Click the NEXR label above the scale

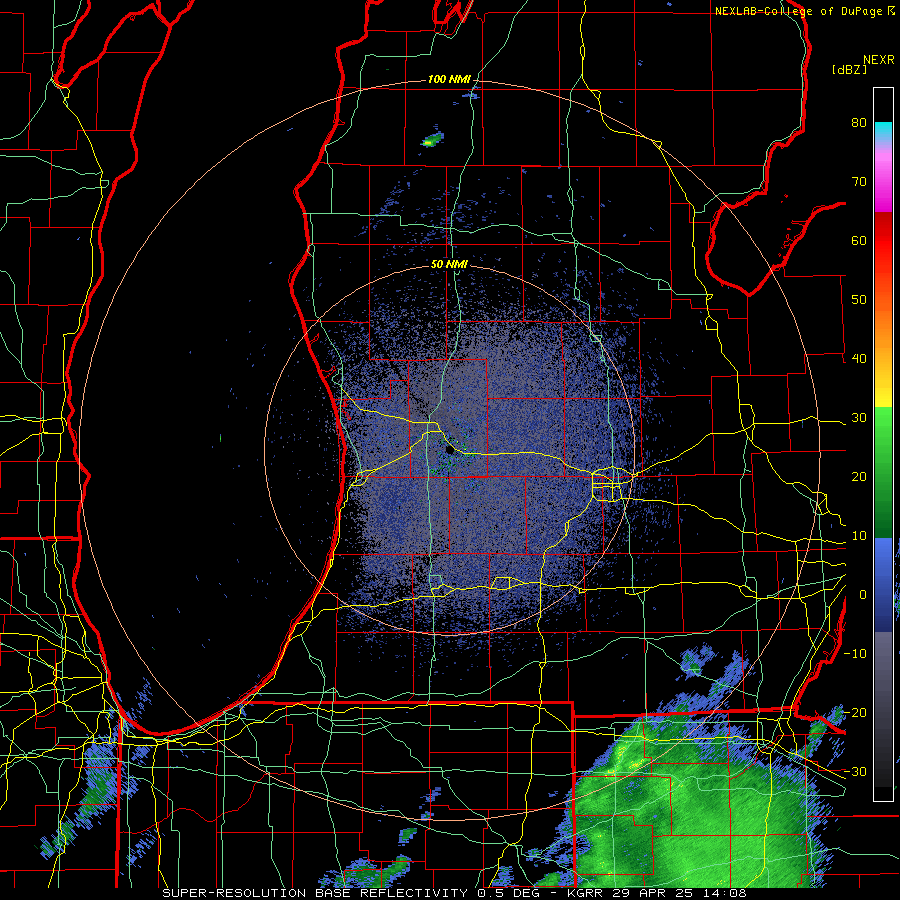click(878, 60)
